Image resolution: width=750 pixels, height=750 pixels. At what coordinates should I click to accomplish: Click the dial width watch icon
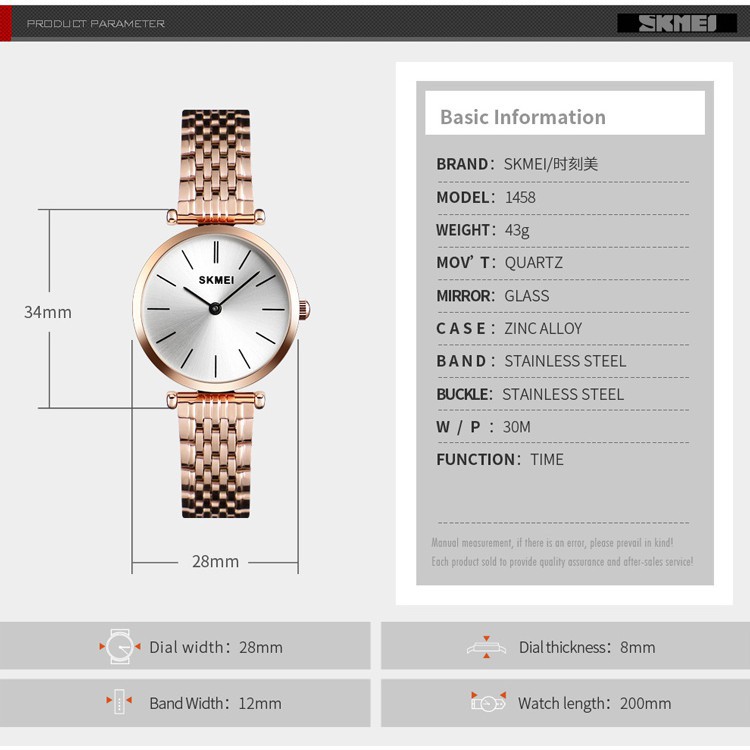click(120, 646)
